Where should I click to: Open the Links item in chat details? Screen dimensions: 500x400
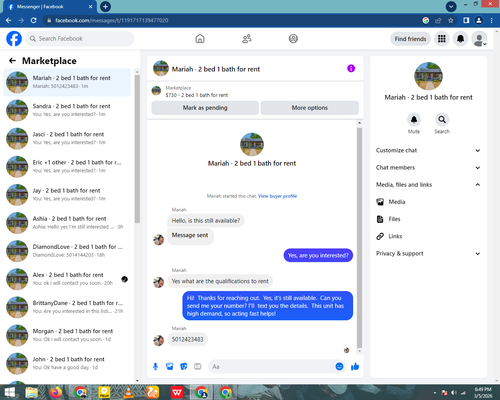[428, 236]
